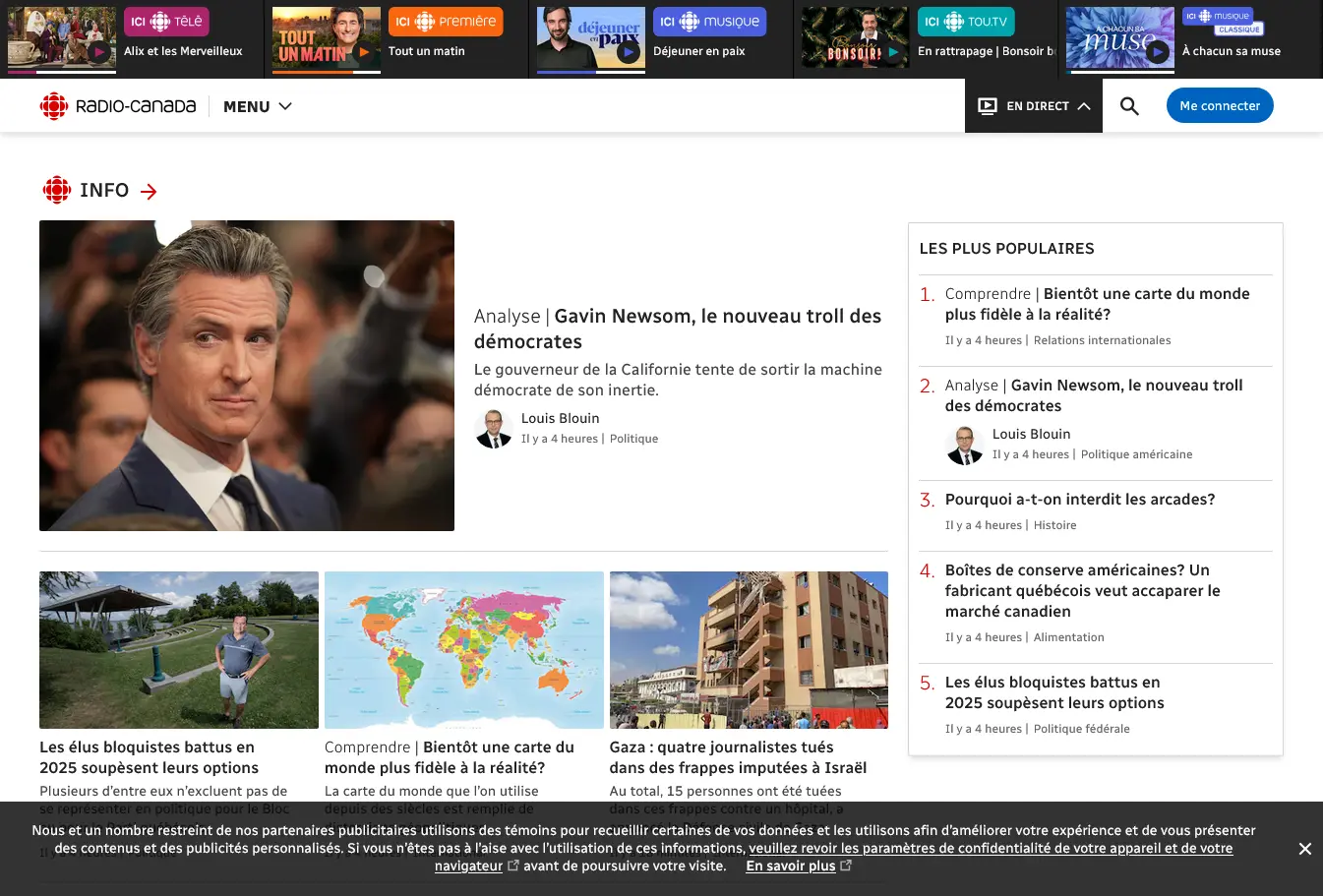Click the Radio-Canada logo

pyautogui.click(x=118, y=106)
